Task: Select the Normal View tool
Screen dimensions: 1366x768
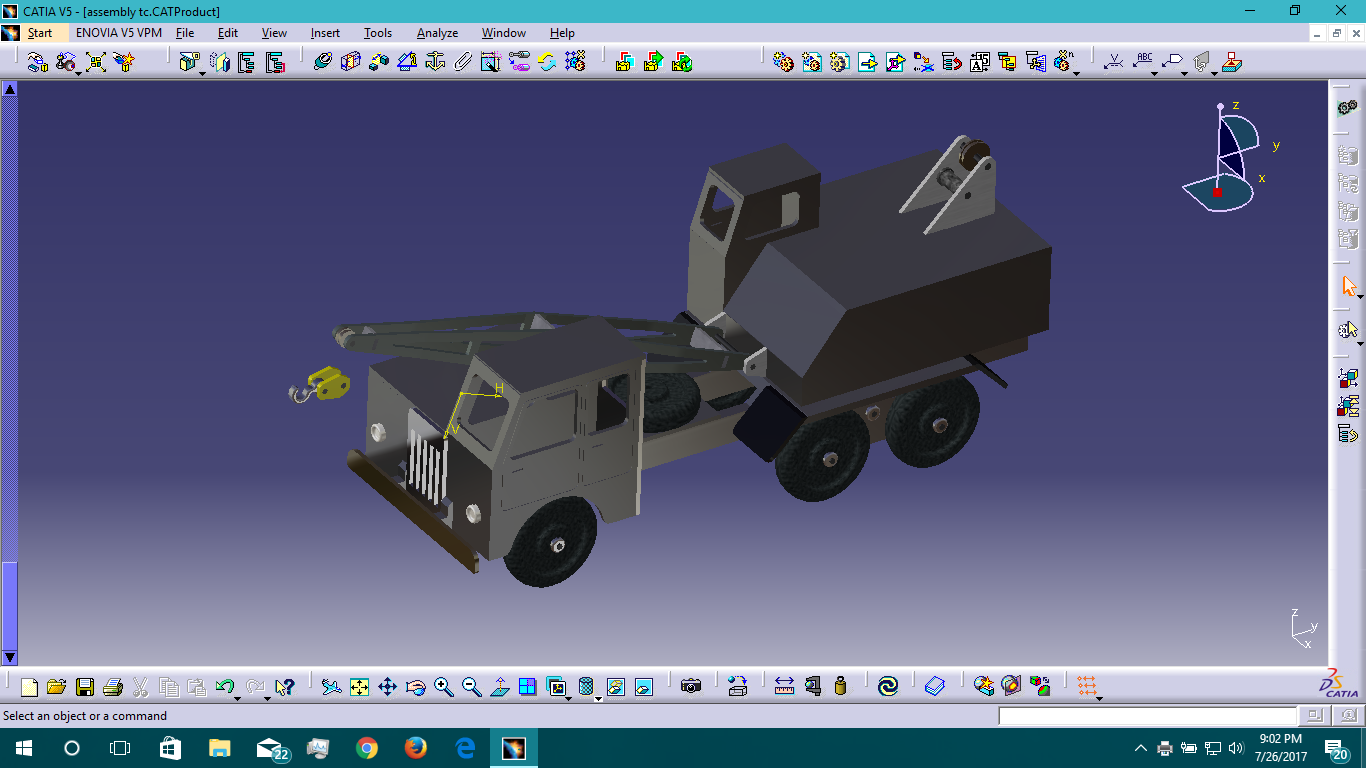Action: (x=500, y=686)
